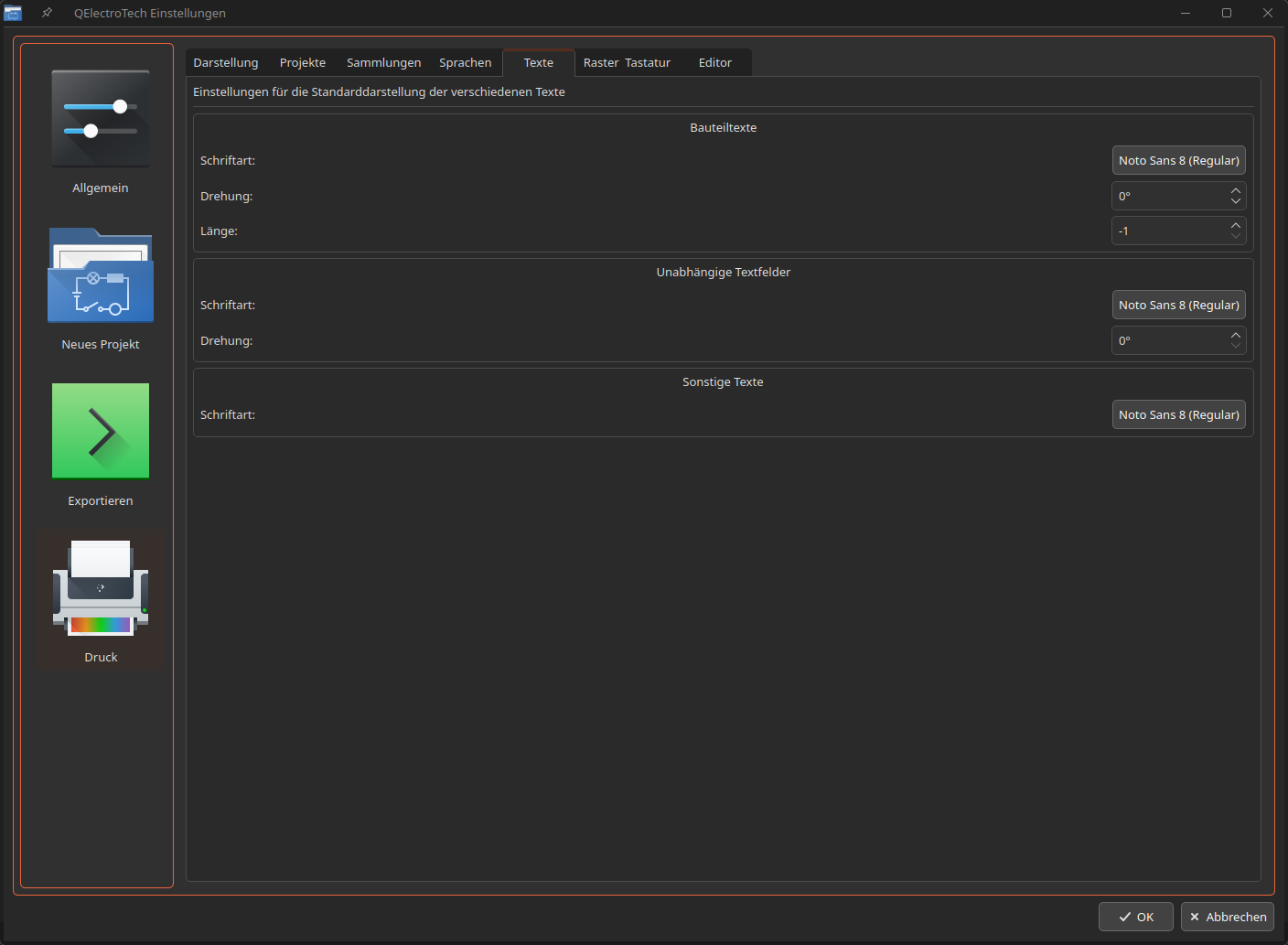
Task: Open the Projekte tab
Action: [303, 63]
